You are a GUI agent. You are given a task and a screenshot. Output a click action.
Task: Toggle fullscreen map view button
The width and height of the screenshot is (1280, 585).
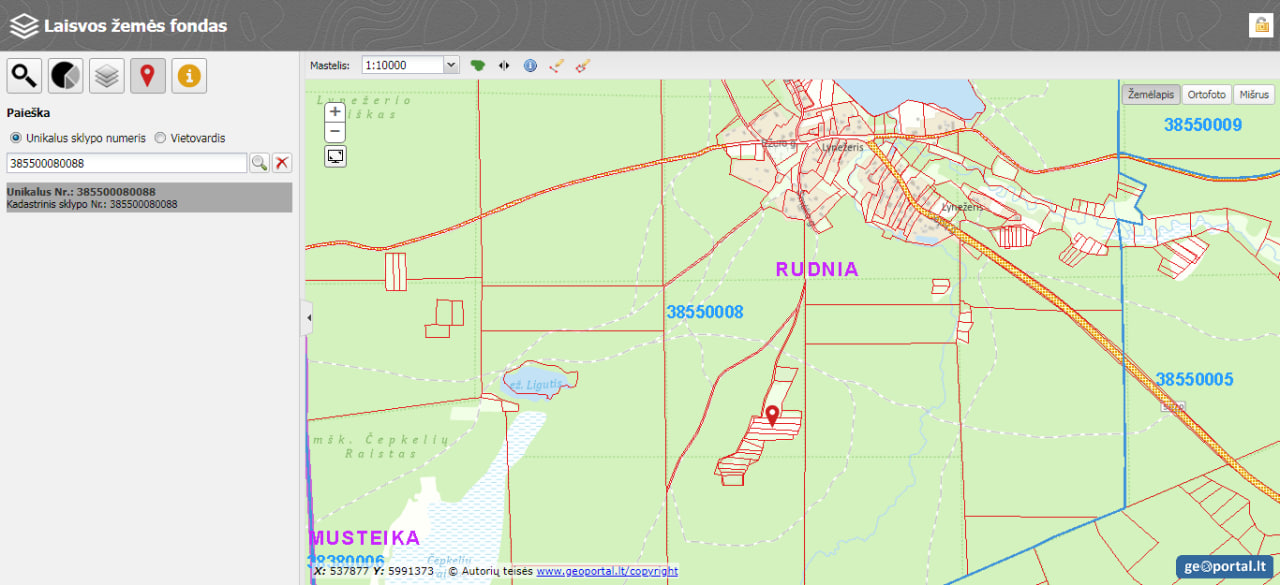point(336,156)
